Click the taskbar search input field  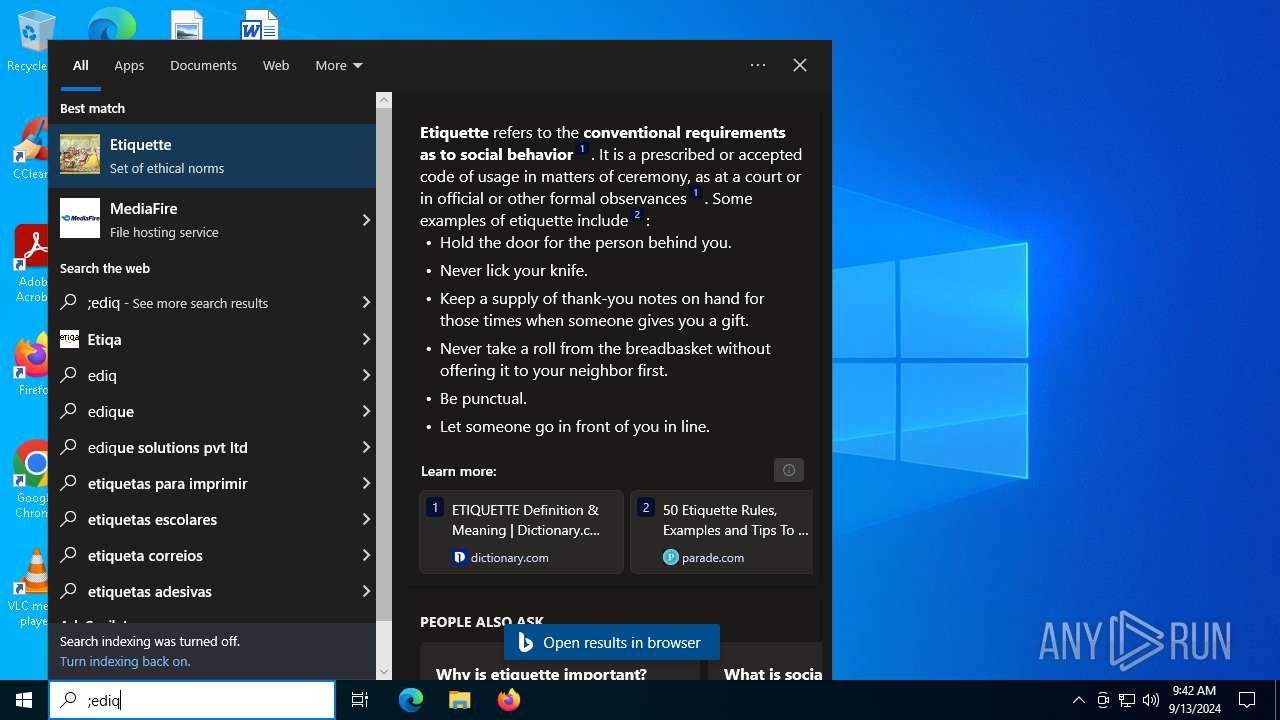coord(192,700)
